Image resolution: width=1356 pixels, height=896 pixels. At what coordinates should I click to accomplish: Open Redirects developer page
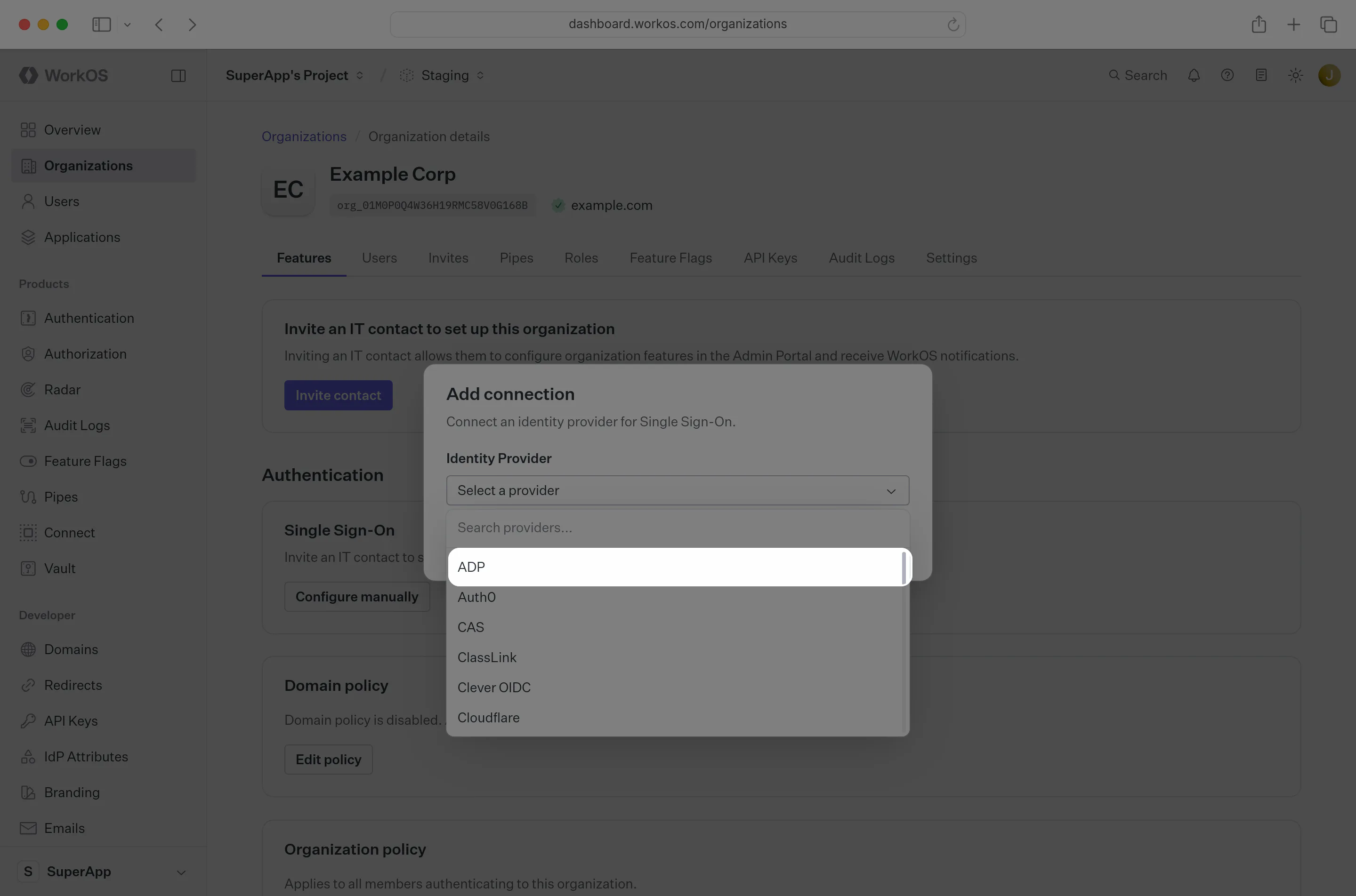coord(104,685)
